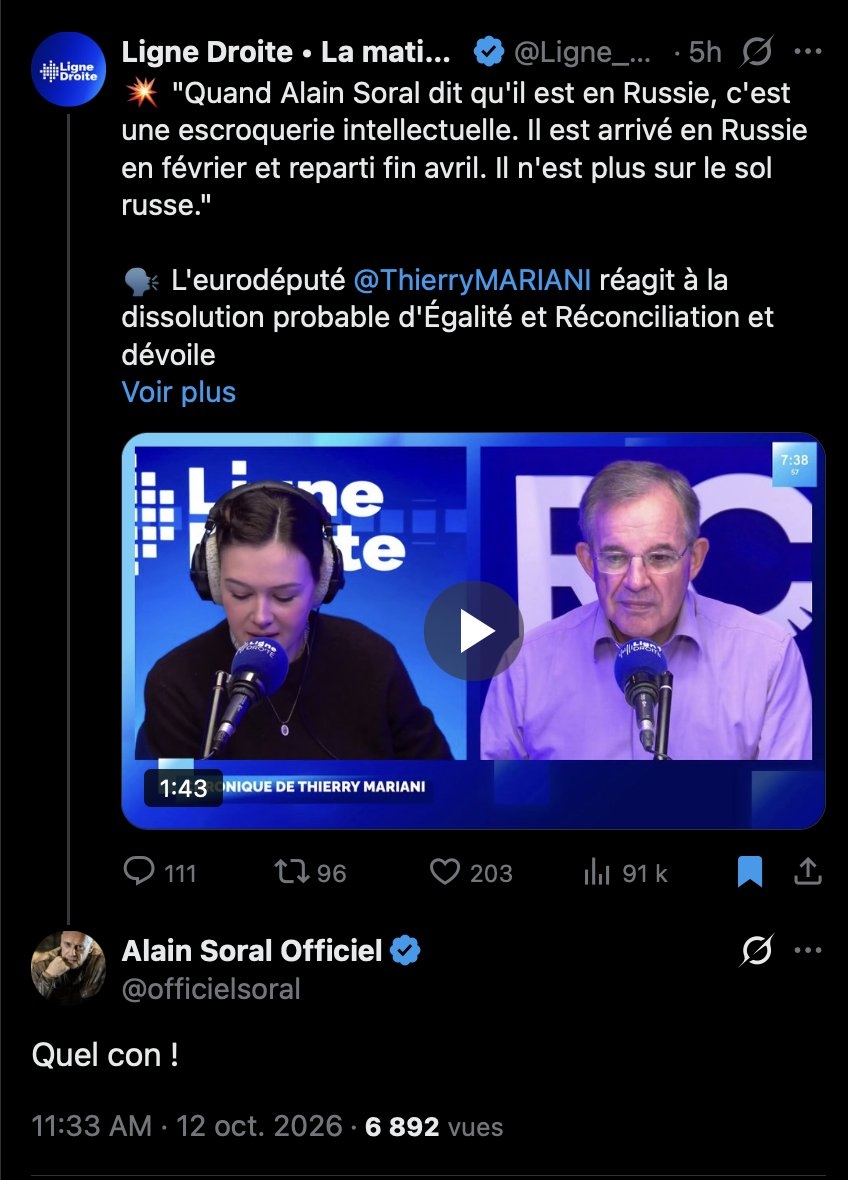Like the Ligne Droite tweet
Image resolution: width=848 pixels, height=1180 pixels.
point(445,871)
